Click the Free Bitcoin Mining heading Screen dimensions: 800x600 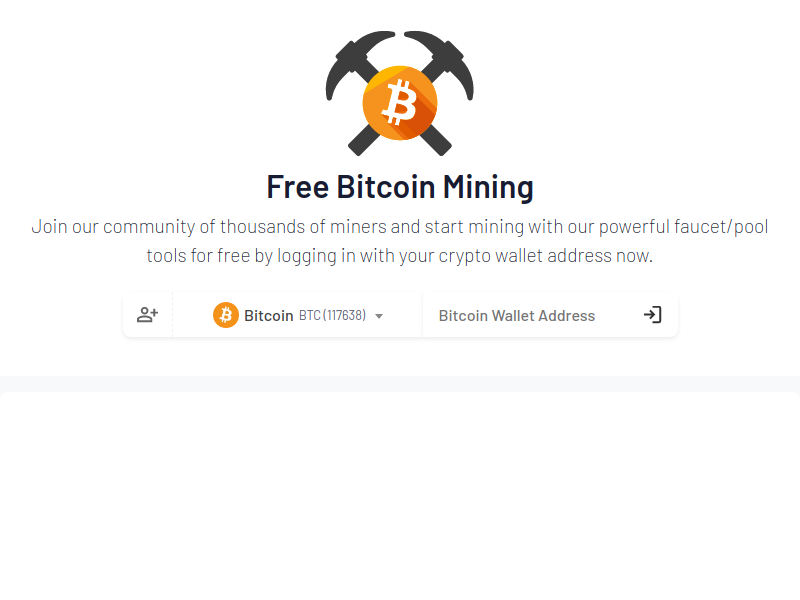[x=400, y=187]
